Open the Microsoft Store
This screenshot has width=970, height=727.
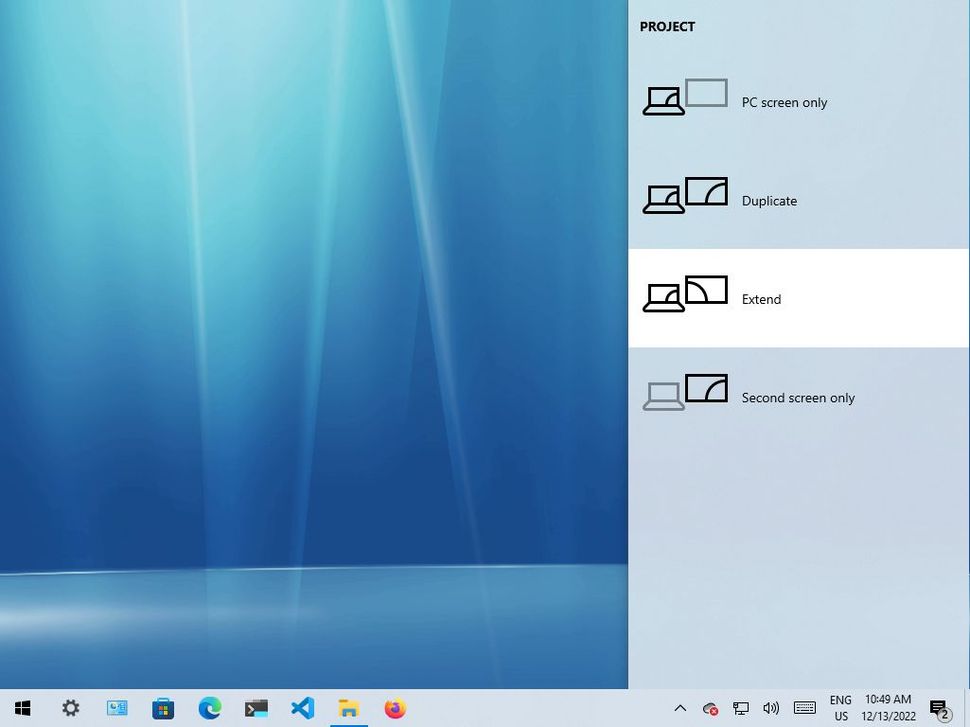click(163, 709)
